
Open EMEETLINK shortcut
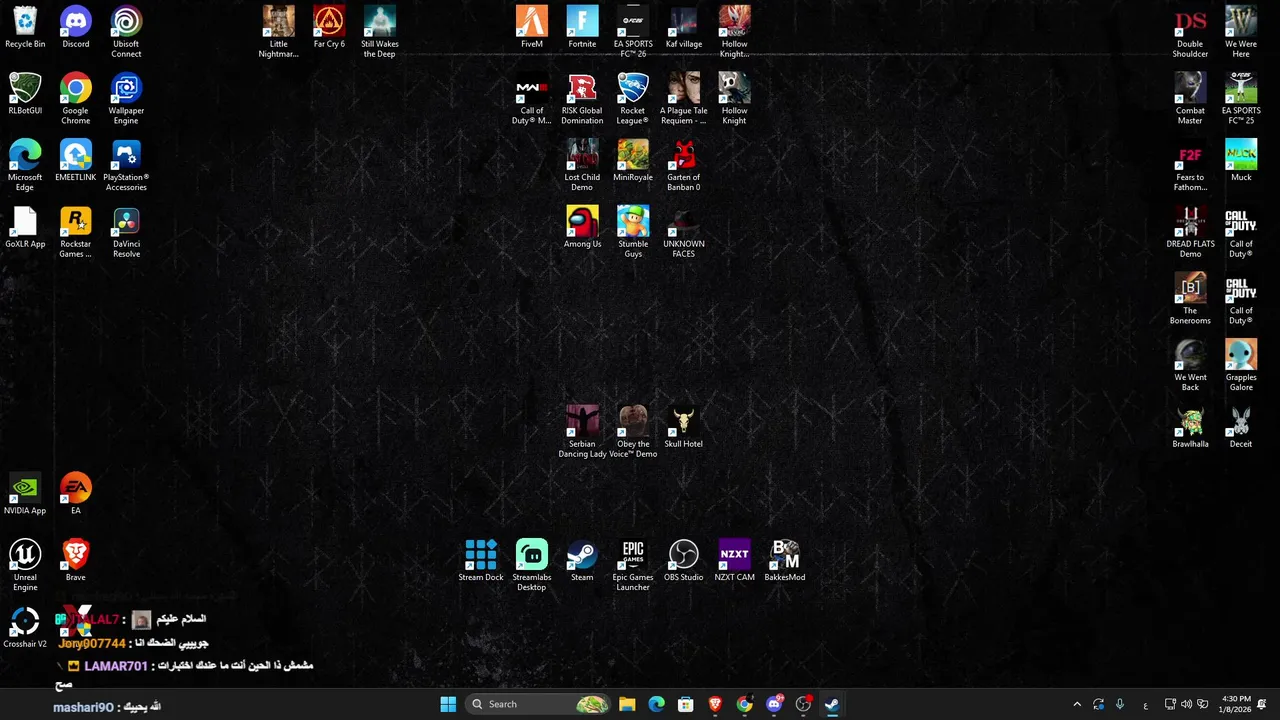[x=76, y=160]
